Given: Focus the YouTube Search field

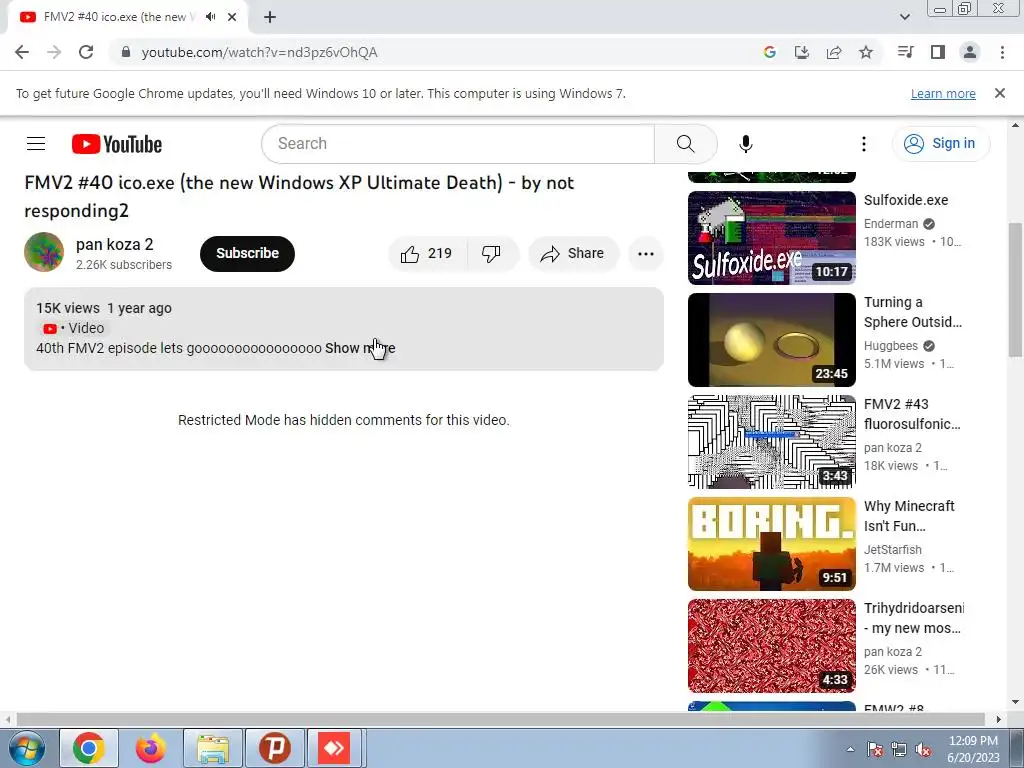Looking at the screenshot, I should click(458, 144).
